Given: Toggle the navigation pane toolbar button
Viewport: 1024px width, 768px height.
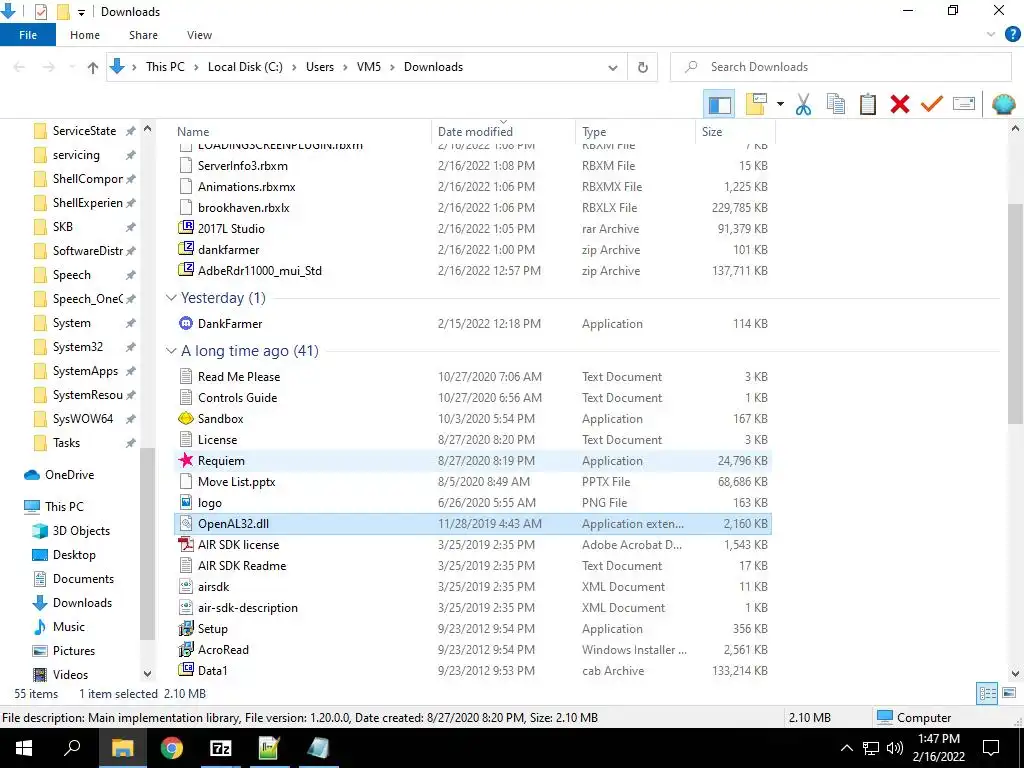Looking at the screenshot, I should [719, 104].
